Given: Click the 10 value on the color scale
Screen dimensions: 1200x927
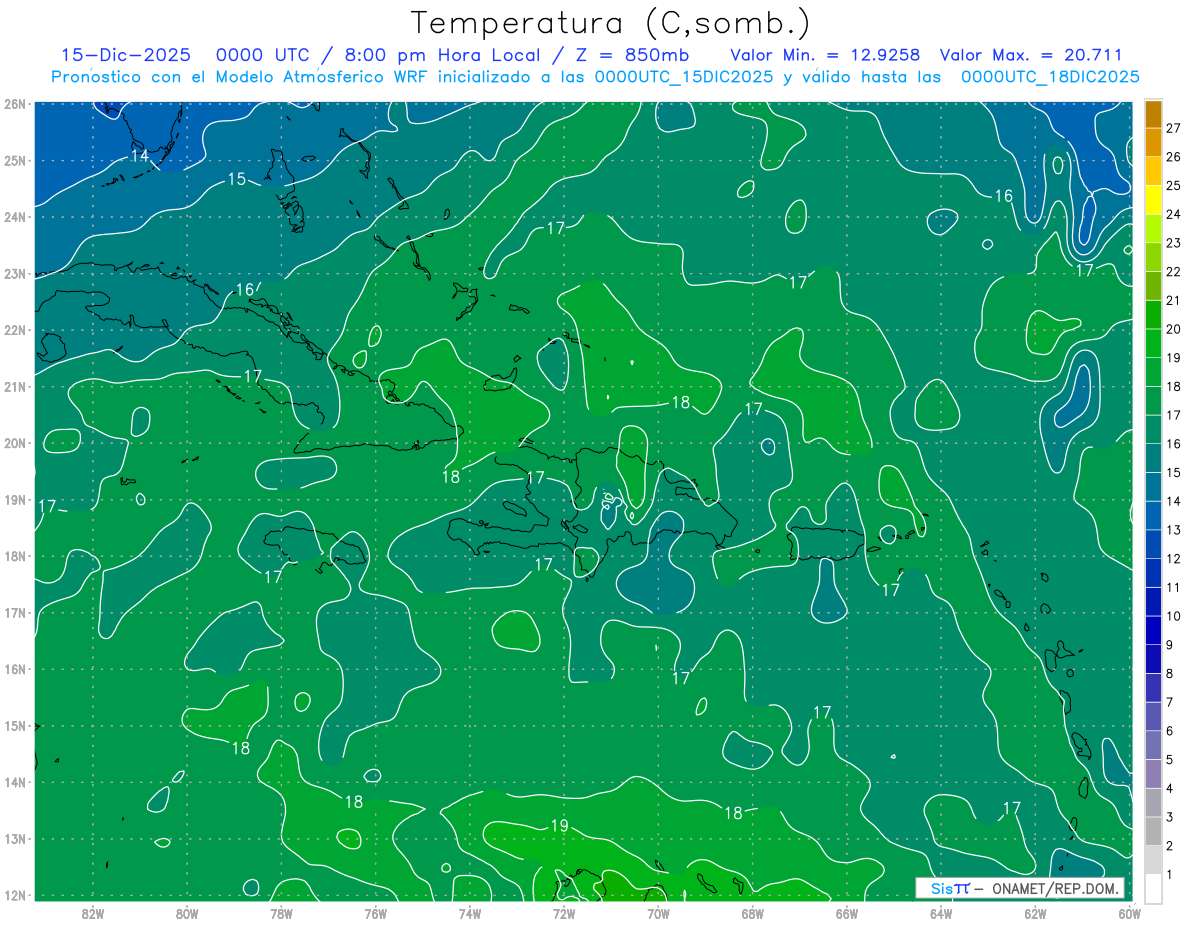Looking at the screenshot, I should click(x=1173, y=616).
